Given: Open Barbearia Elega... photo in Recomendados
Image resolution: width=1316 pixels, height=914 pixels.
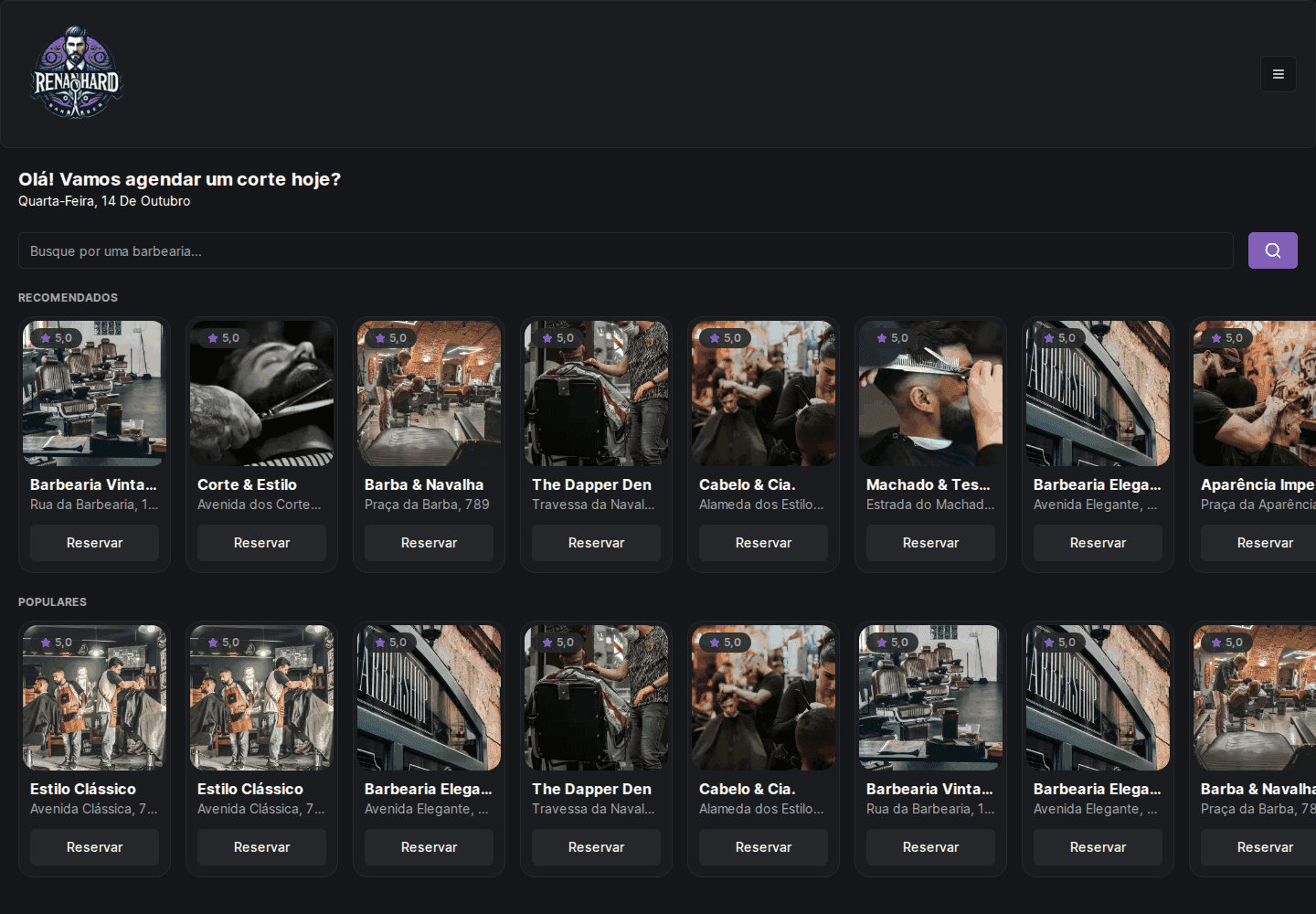Looking at the screenshot, I should (1098, 393).
